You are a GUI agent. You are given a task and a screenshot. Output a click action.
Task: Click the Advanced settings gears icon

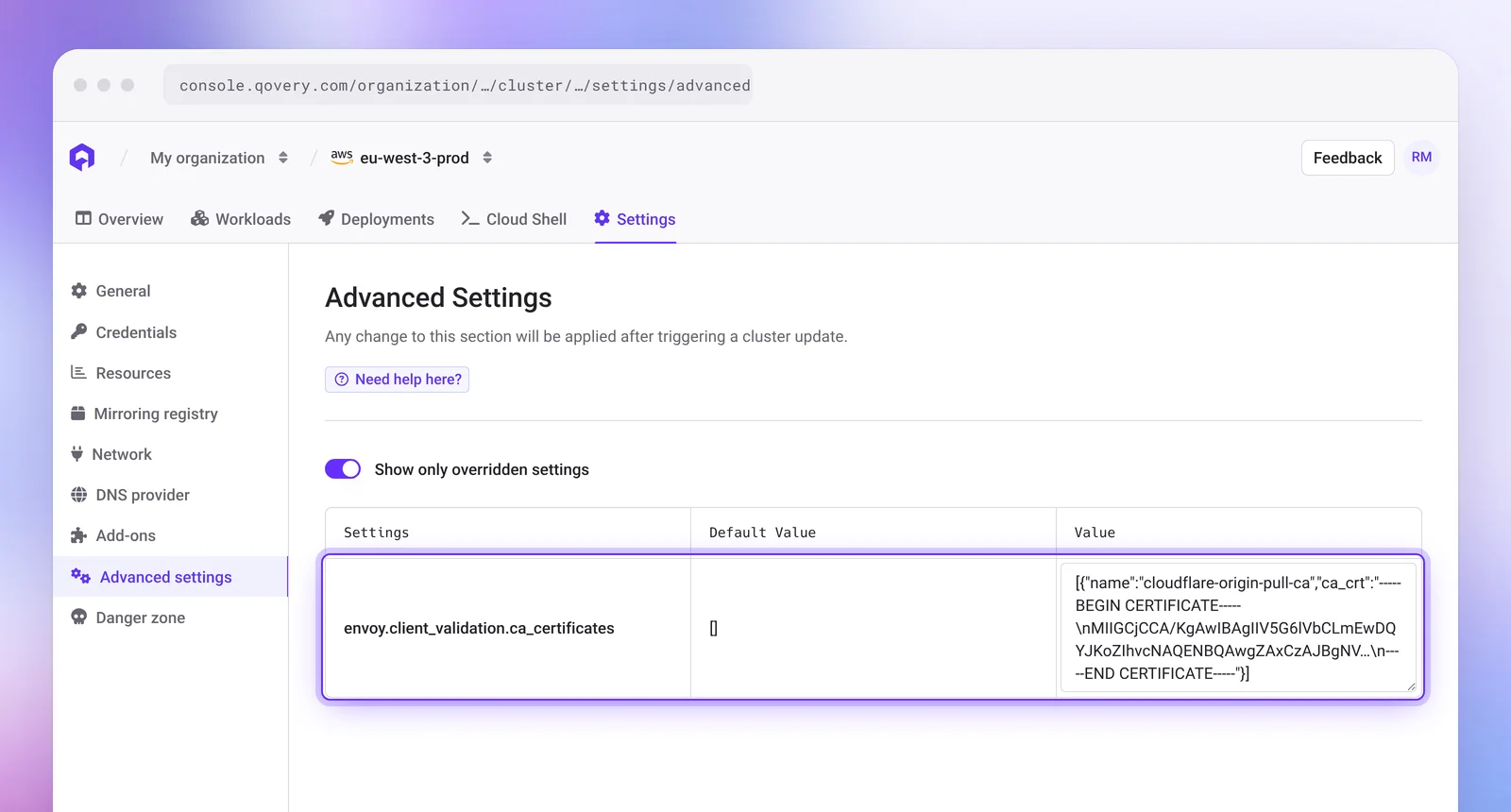81,576
